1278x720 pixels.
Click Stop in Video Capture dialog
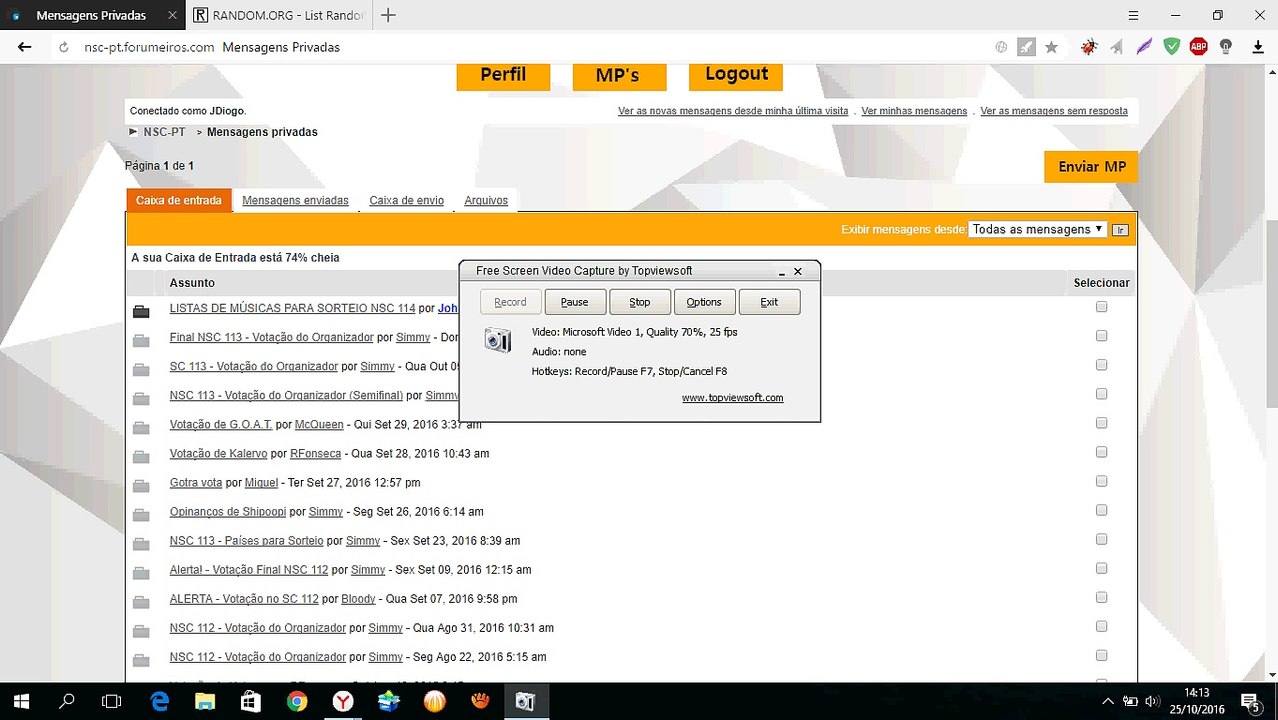point(640,302)
